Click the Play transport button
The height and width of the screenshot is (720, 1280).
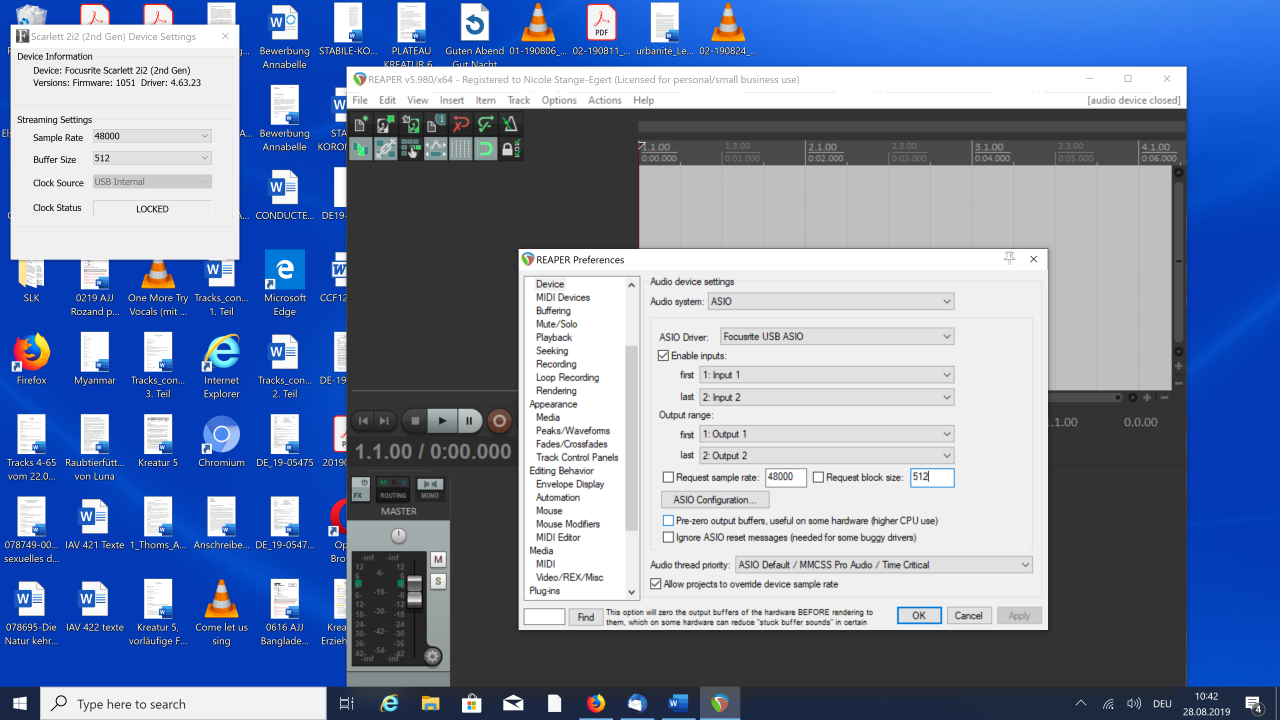tap(442, 421)
